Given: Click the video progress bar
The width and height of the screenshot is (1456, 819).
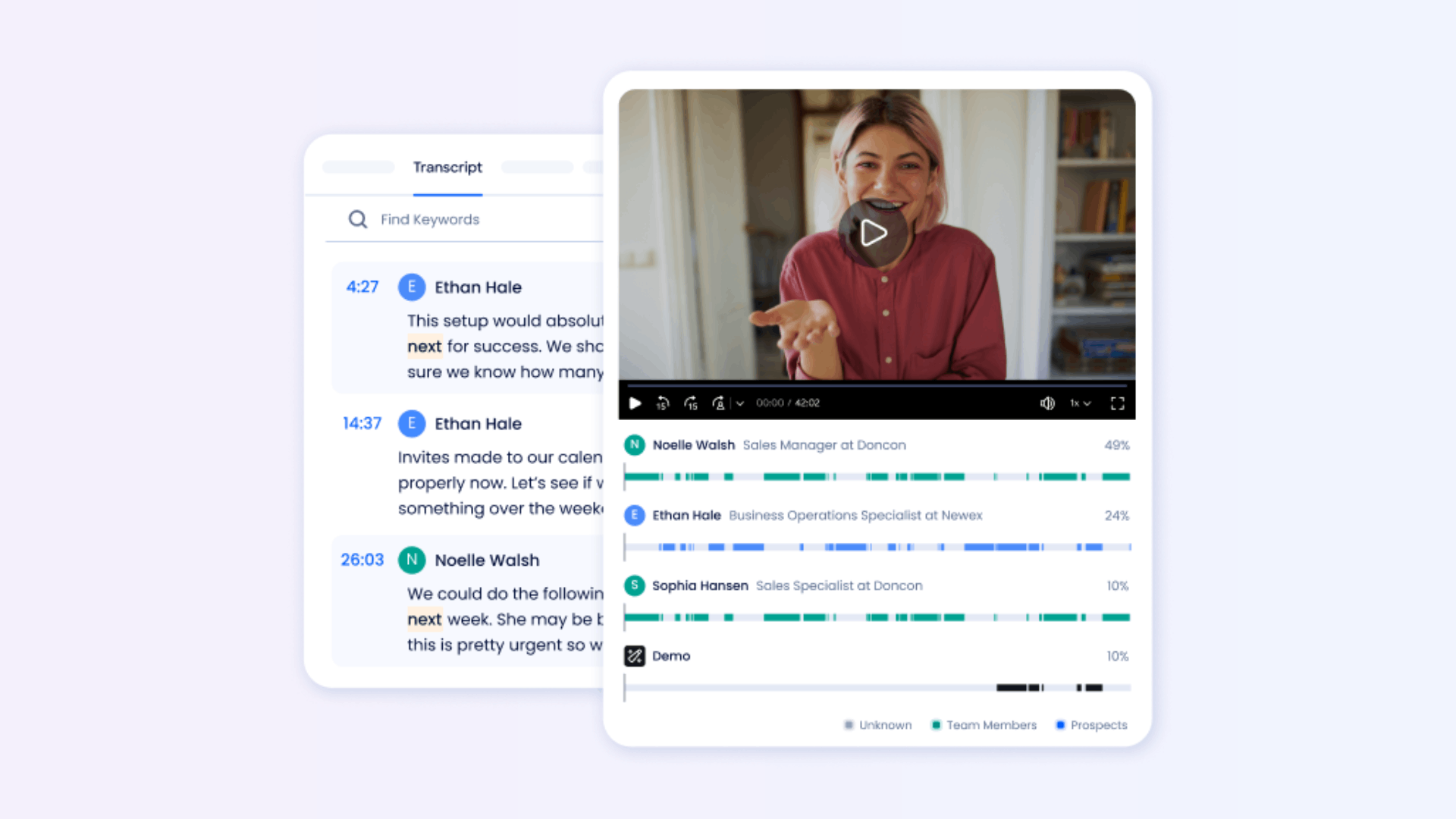Looking at the screenshot, I should (x=877, y=385).
